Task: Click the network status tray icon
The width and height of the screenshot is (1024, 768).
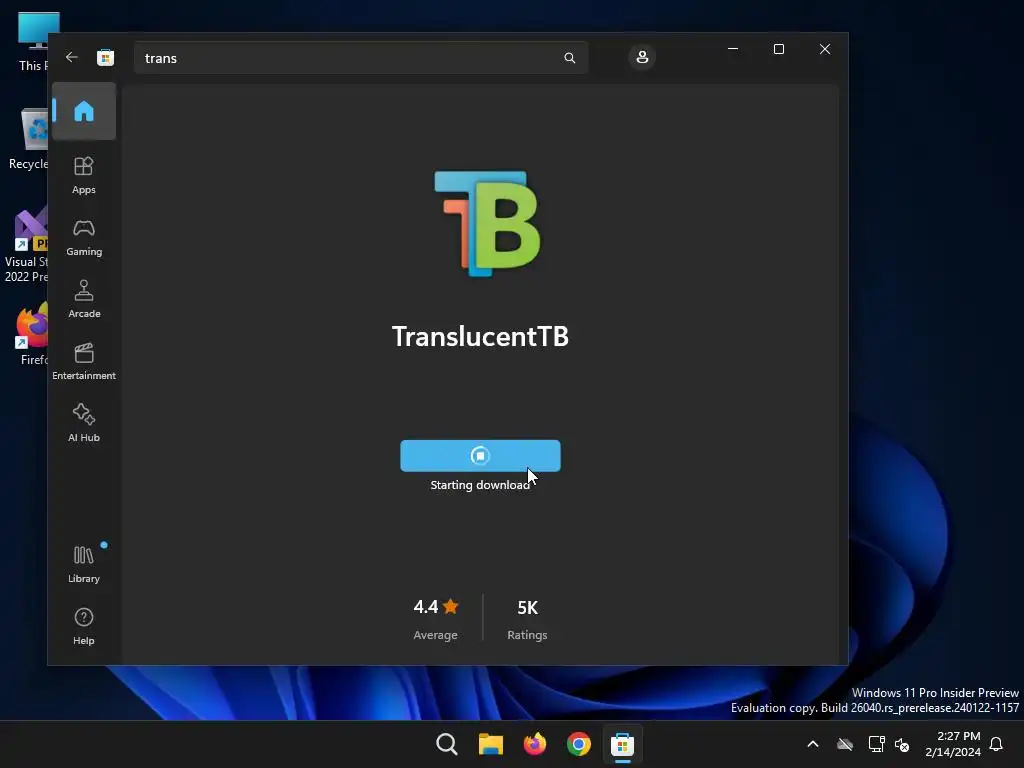Action: coord(876,744)
